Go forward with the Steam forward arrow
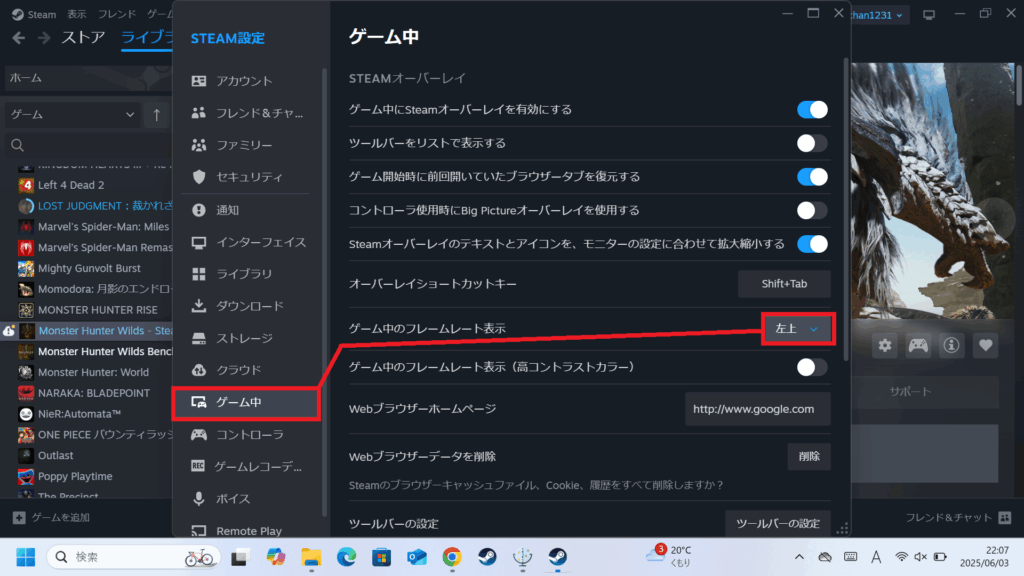Screen dimensions: 1024x576 (44, 38)
